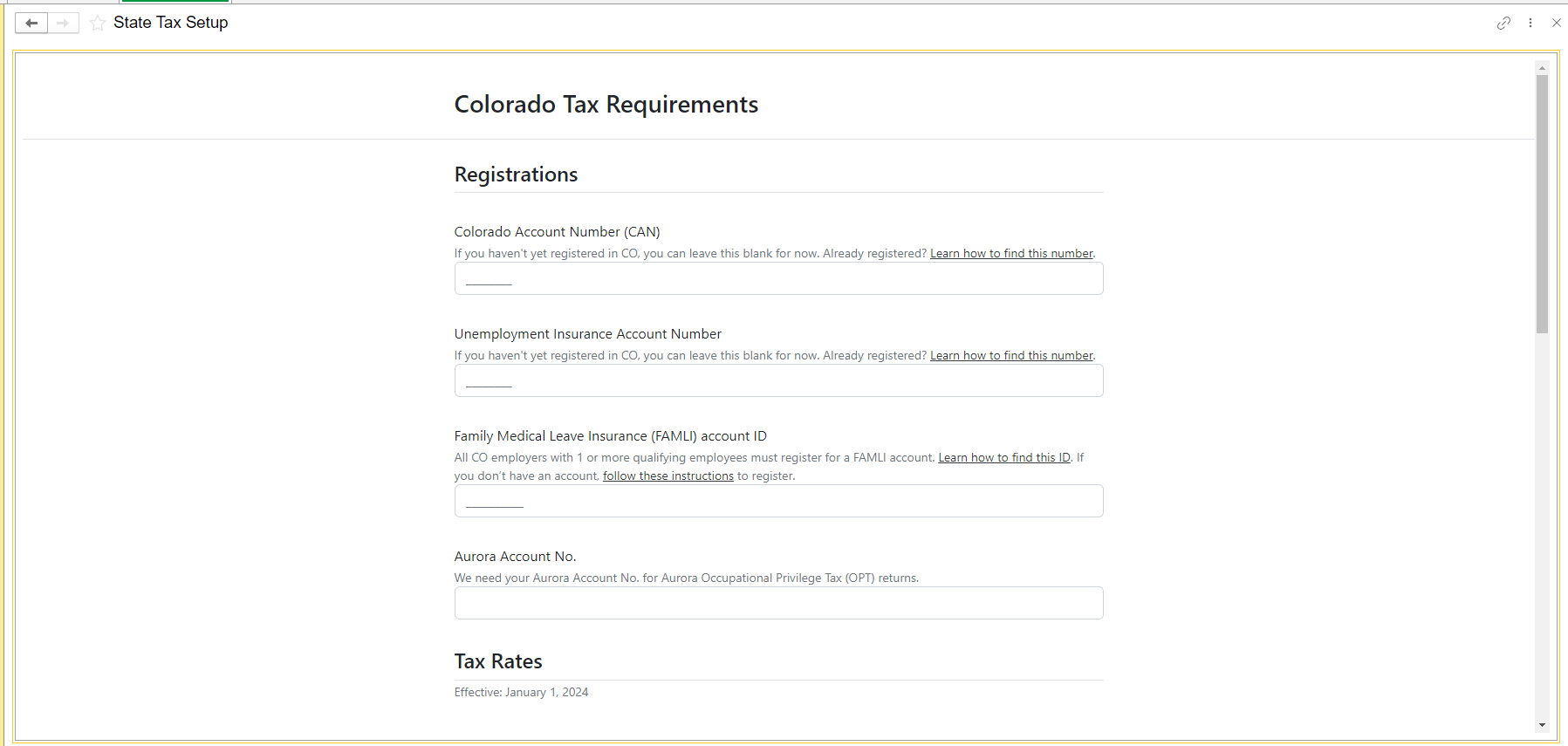Open Unemployment Insurance 'Learn how to find this number' link

point(1011,356)
